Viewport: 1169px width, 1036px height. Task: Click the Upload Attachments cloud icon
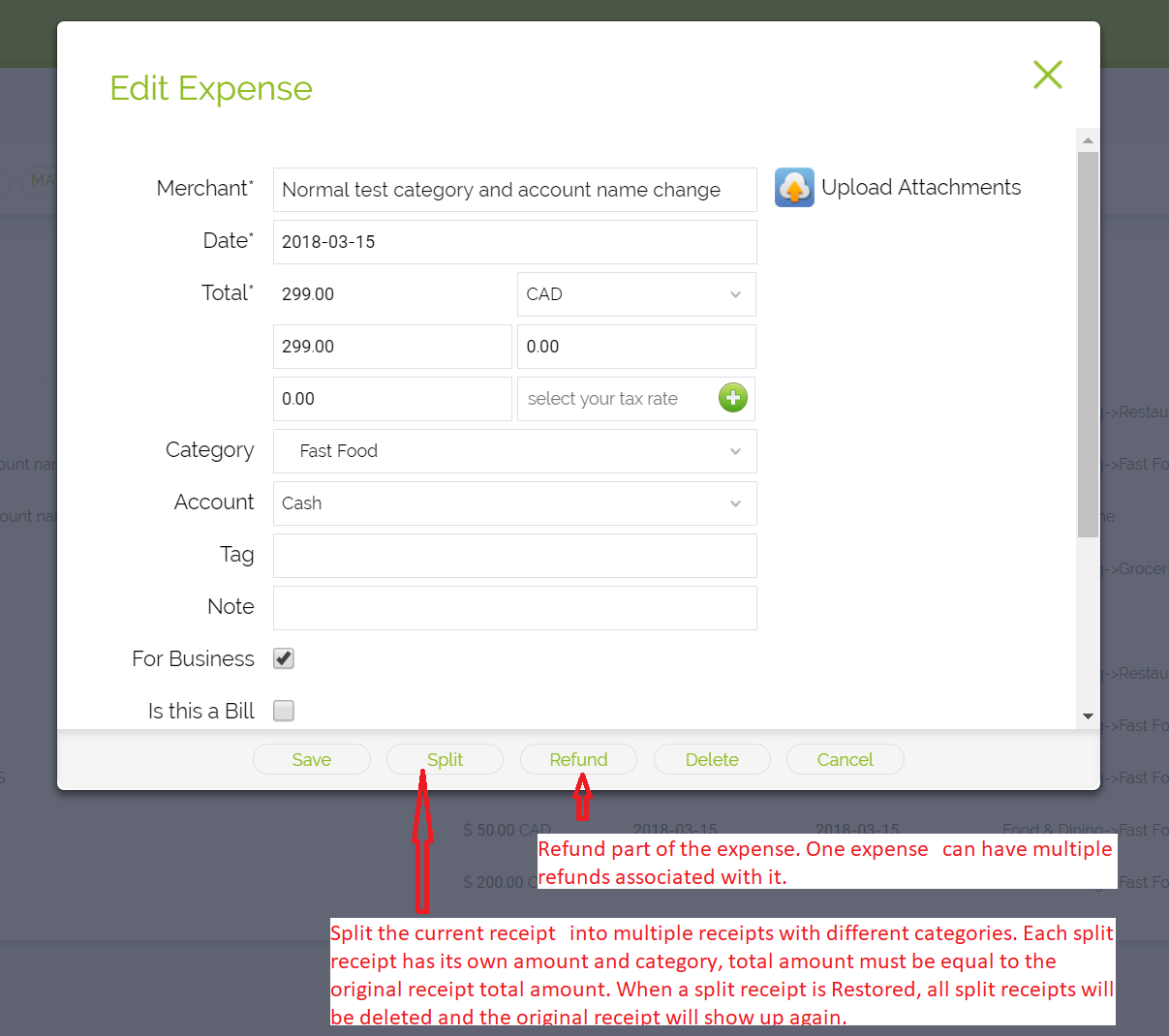(794, 187)
